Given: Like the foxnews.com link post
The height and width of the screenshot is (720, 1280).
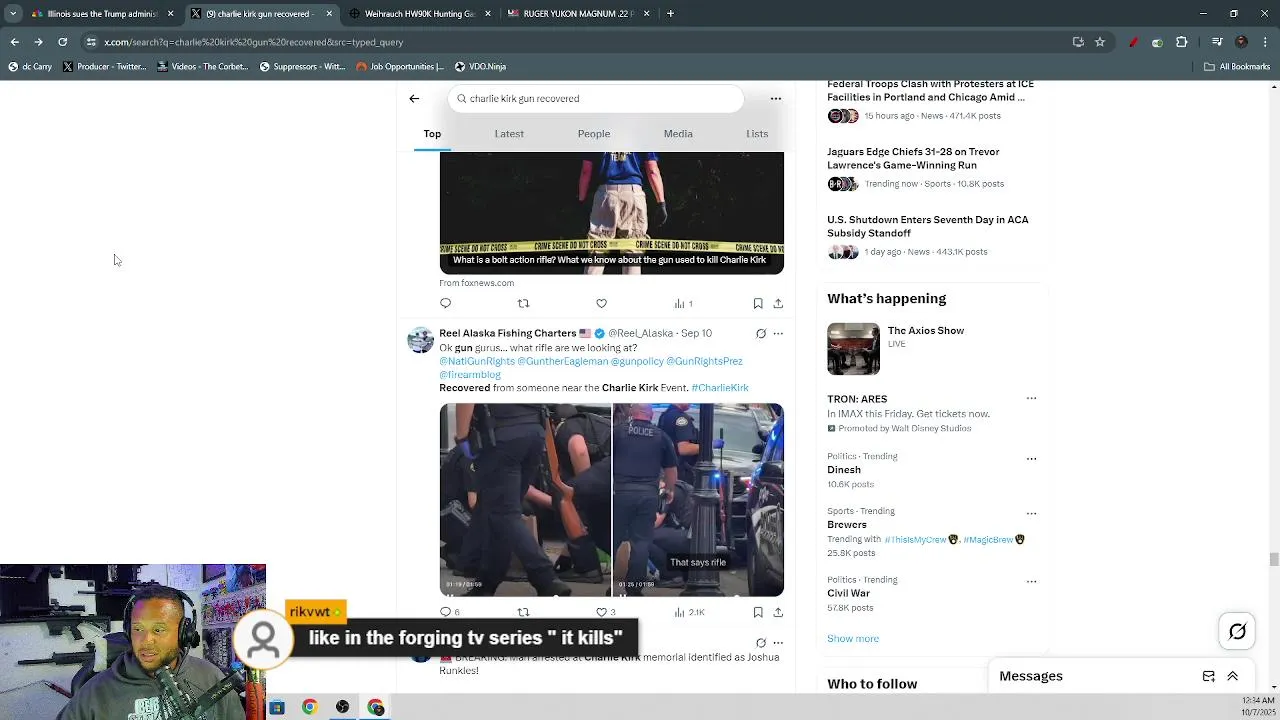Looking at the screenshot, I should click(x=601, y=303).
